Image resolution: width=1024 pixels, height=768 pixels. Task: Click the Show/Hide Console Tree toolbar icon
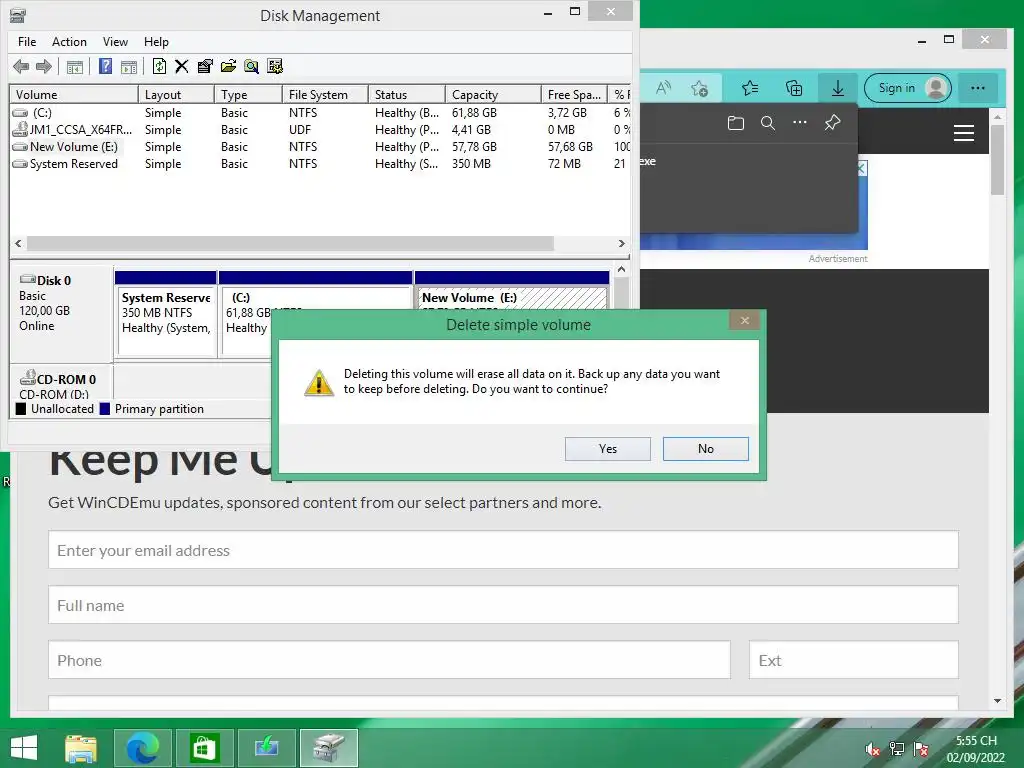[75, 67]
